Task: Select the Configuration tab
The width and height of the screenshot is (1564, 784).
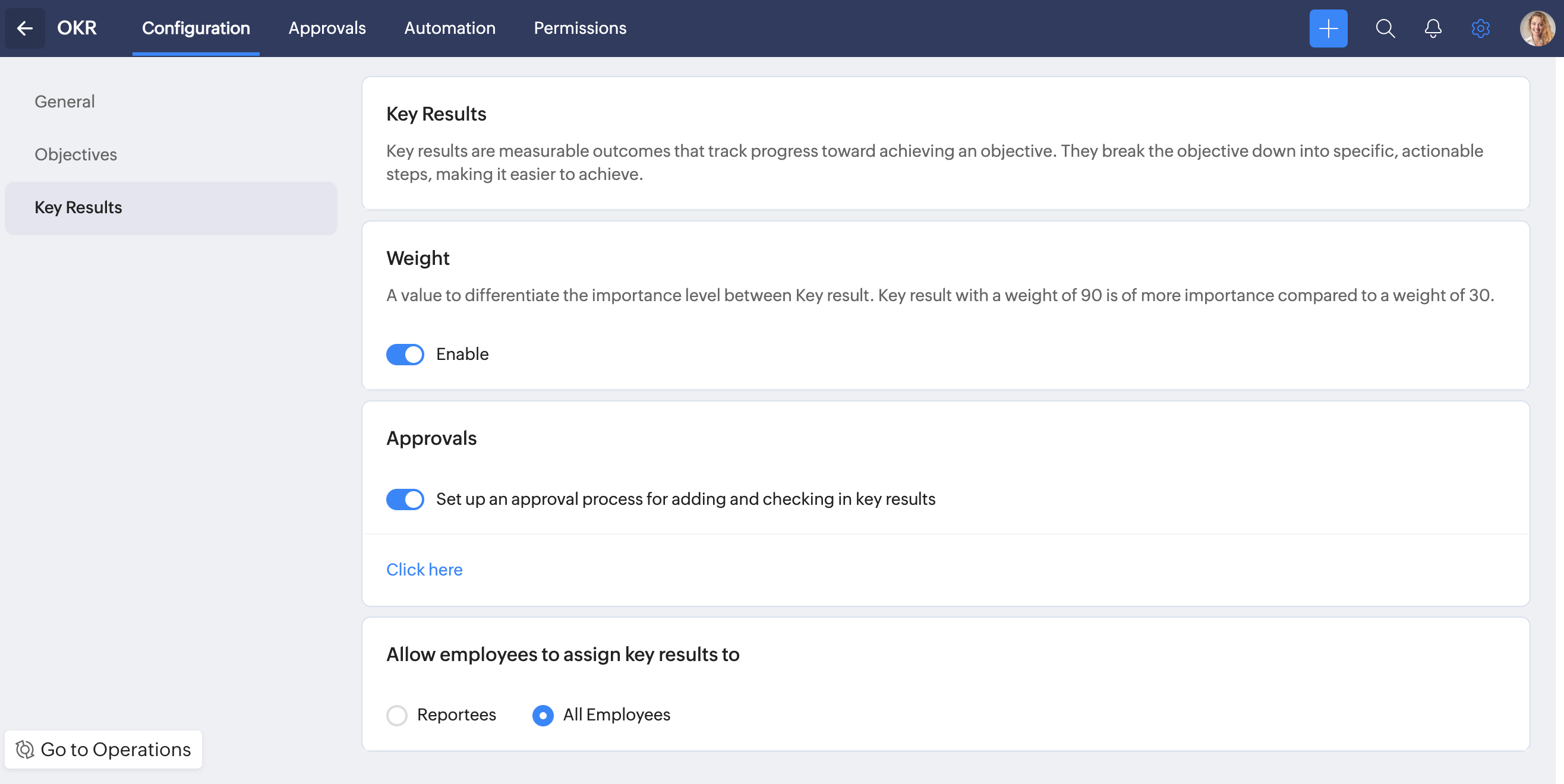Action: pyautogui.click(x=195, y=28)
